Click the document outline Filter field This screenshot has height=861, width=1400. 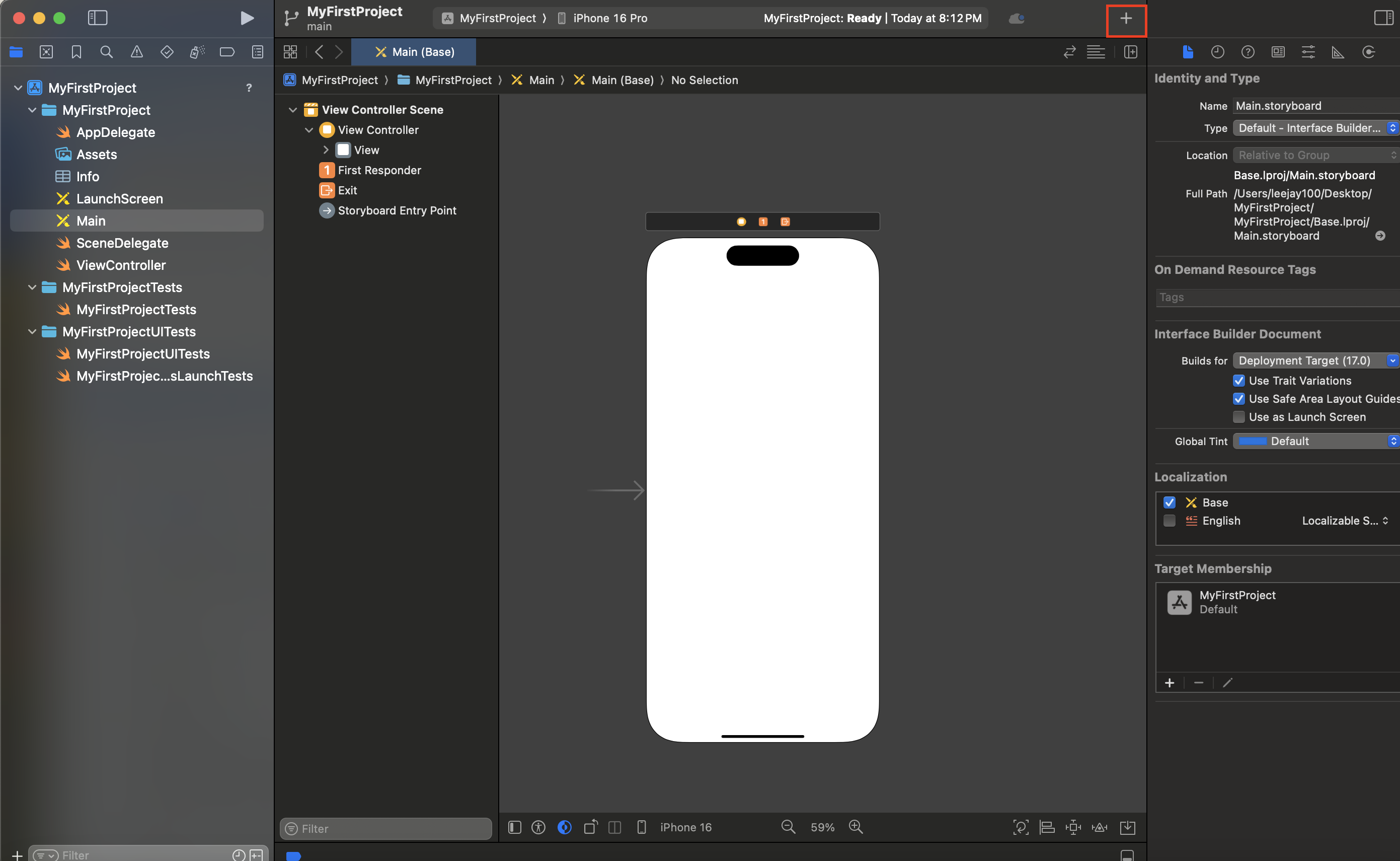click(x=387, y=829)
